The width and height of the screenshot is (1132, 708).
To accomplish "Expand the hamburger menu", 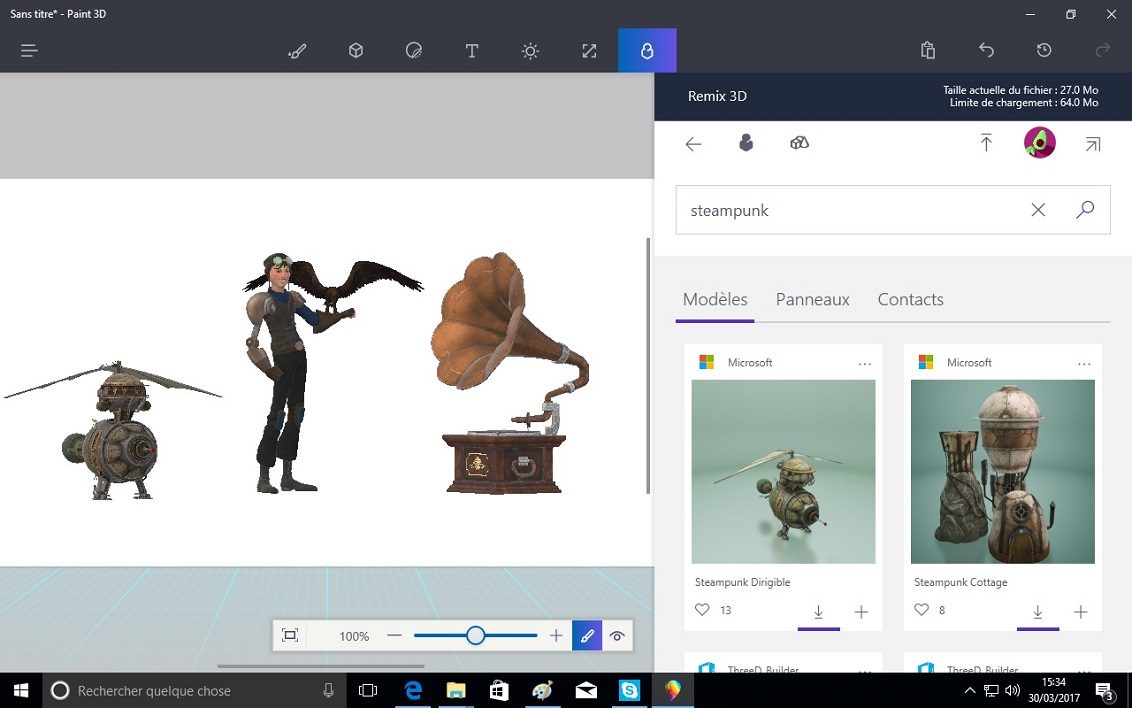I will click(x=29, y=51).
